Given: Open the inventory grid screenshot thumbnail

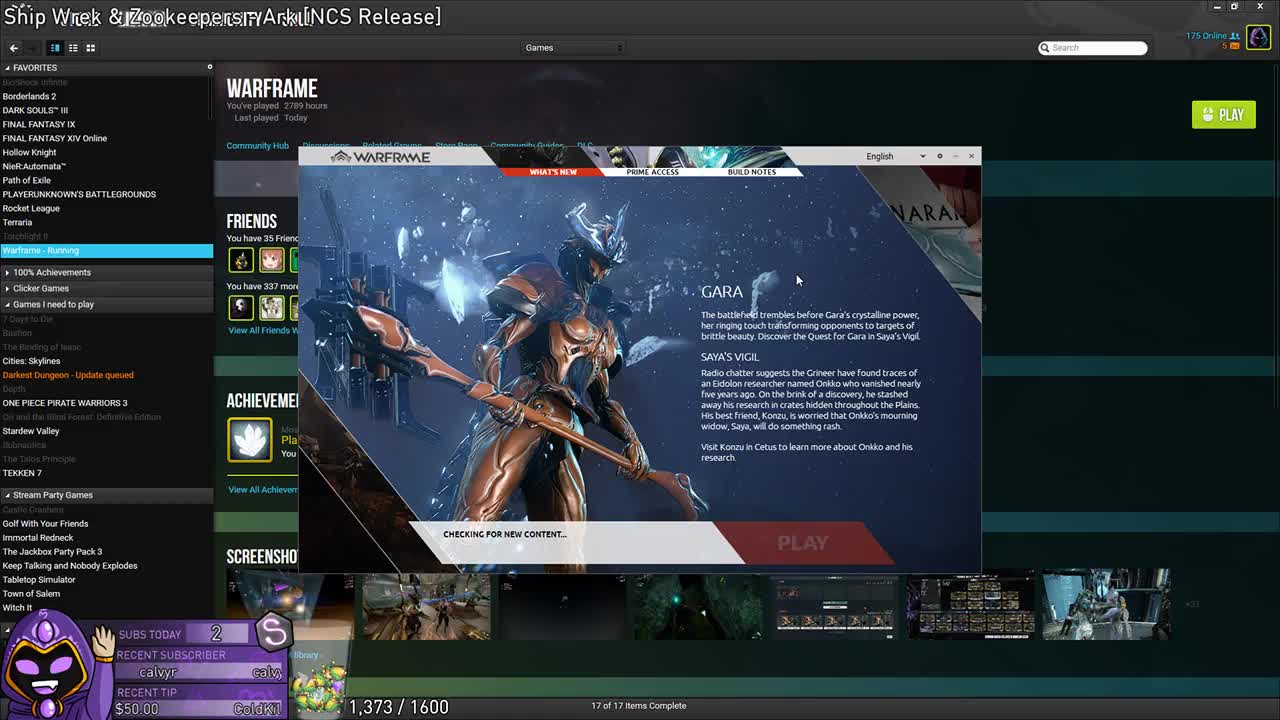Looking at the screenshot, I should [x=970, y=605].
